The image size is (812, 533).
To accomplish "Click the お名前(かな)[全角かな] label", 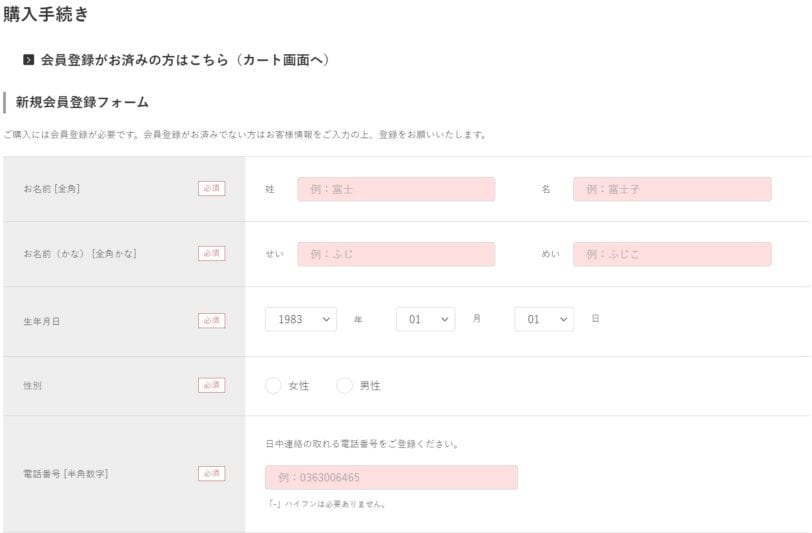I will [x=80, y=253].
